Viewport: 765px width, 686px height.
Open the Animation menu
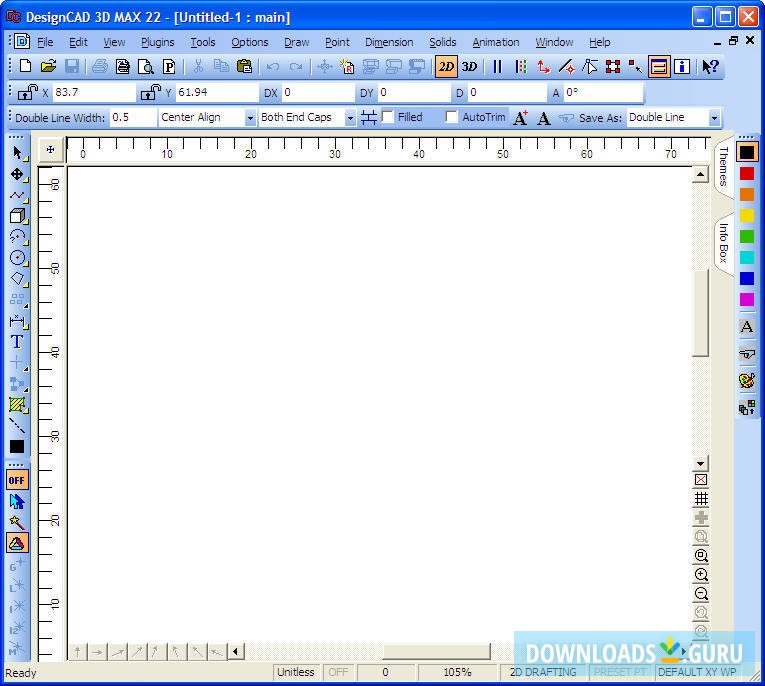coord(496,42)
